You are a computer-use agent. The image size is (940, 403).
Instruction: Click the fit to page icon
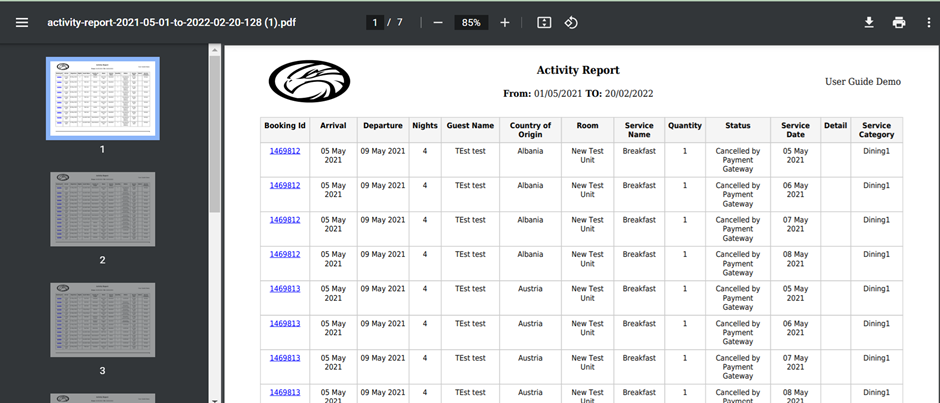tap(544, 23)
